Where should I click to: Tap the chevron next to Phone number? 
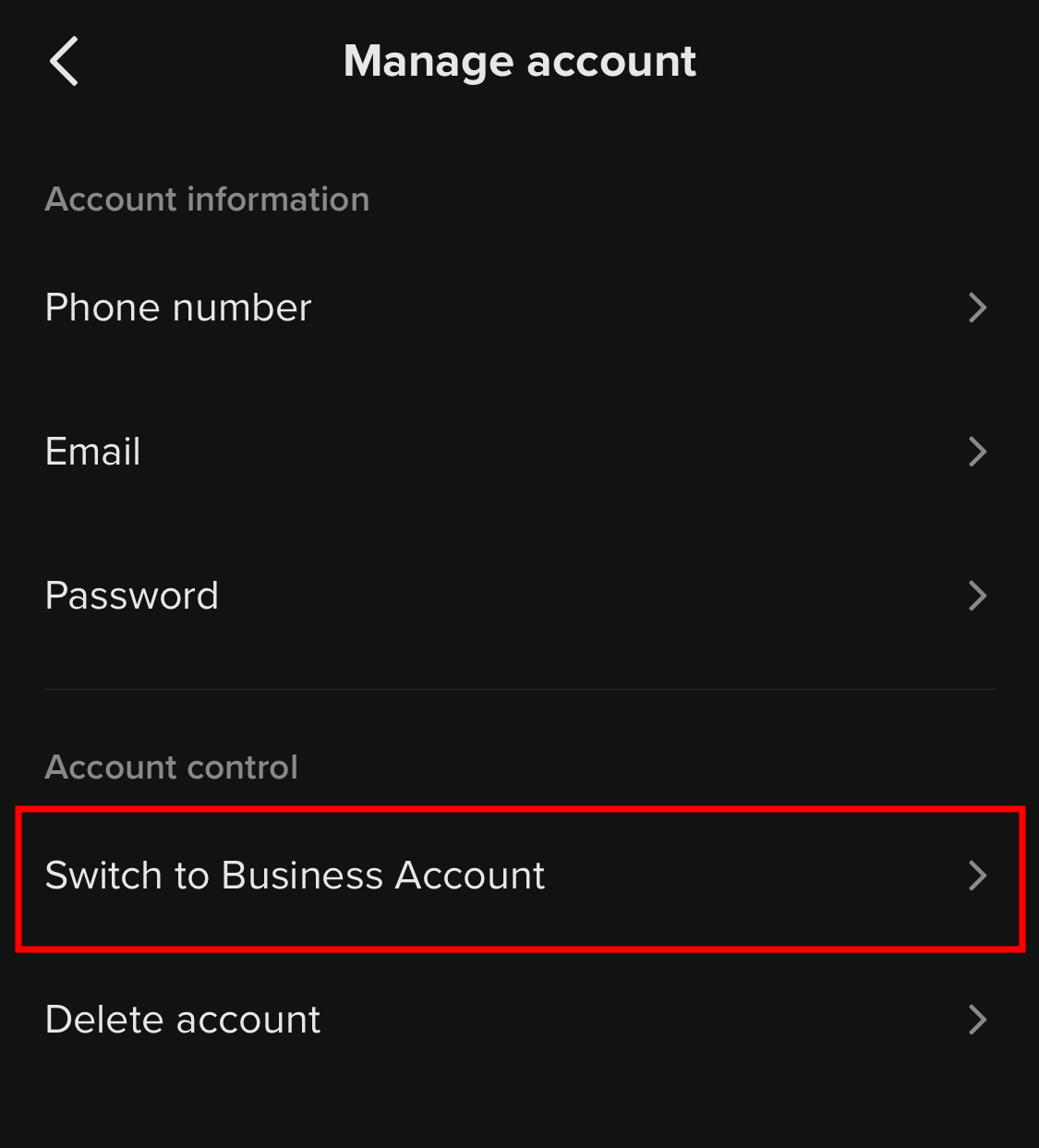click(x=978, y=308)
